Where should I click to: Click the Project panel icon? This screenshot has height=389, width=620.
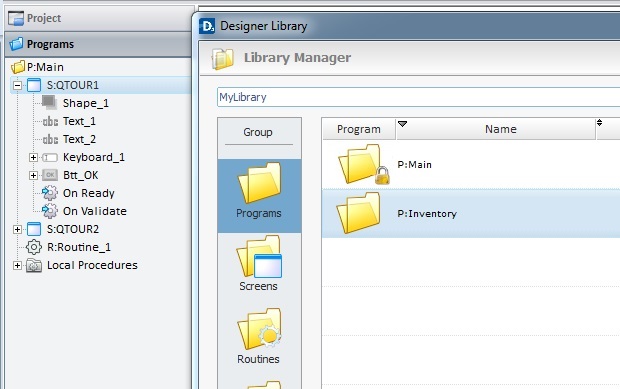(16, 18)
